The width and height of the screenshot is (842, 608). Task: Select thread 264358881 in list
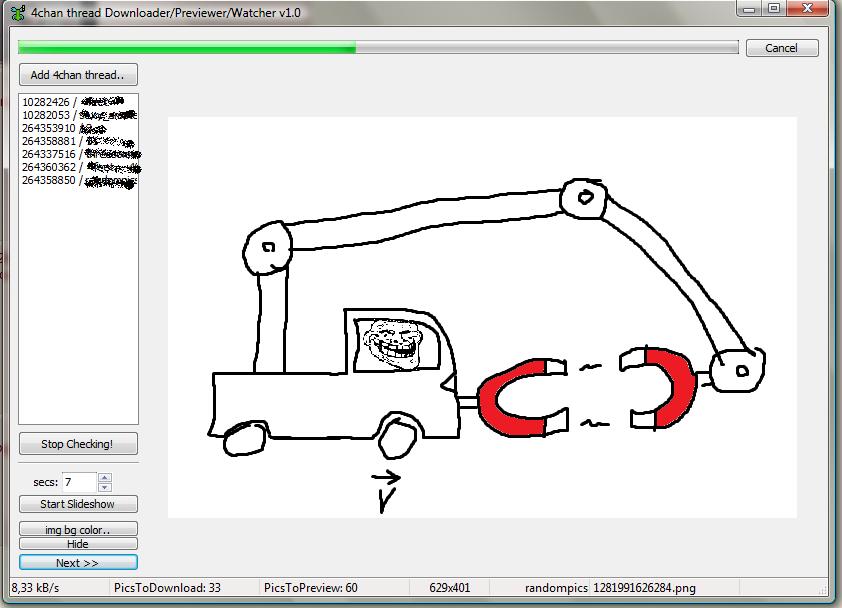click(78, 141)
